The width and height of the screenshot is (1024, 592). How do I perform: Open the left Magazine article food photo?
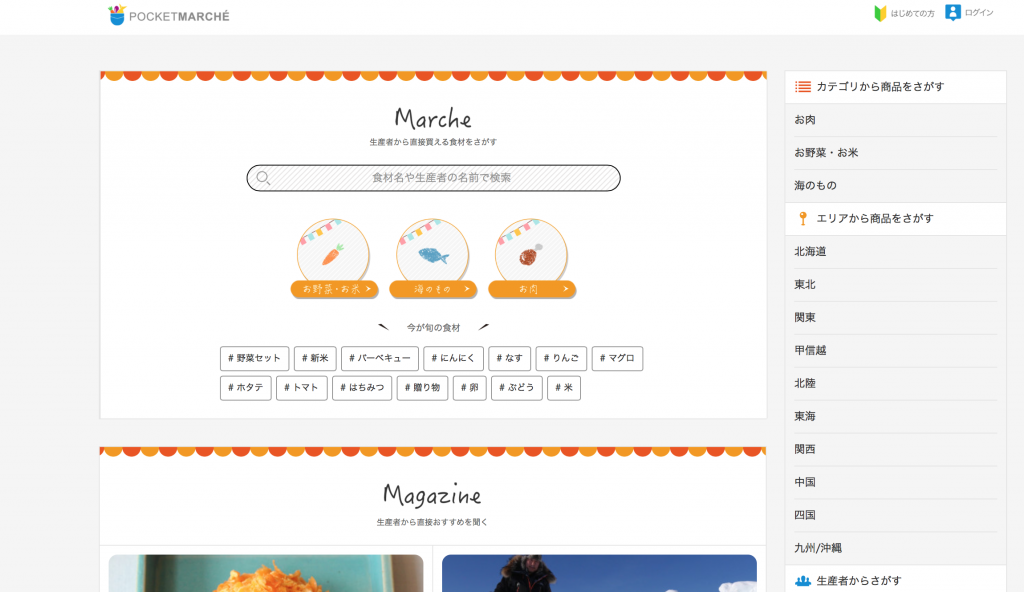tap(266, 573)
